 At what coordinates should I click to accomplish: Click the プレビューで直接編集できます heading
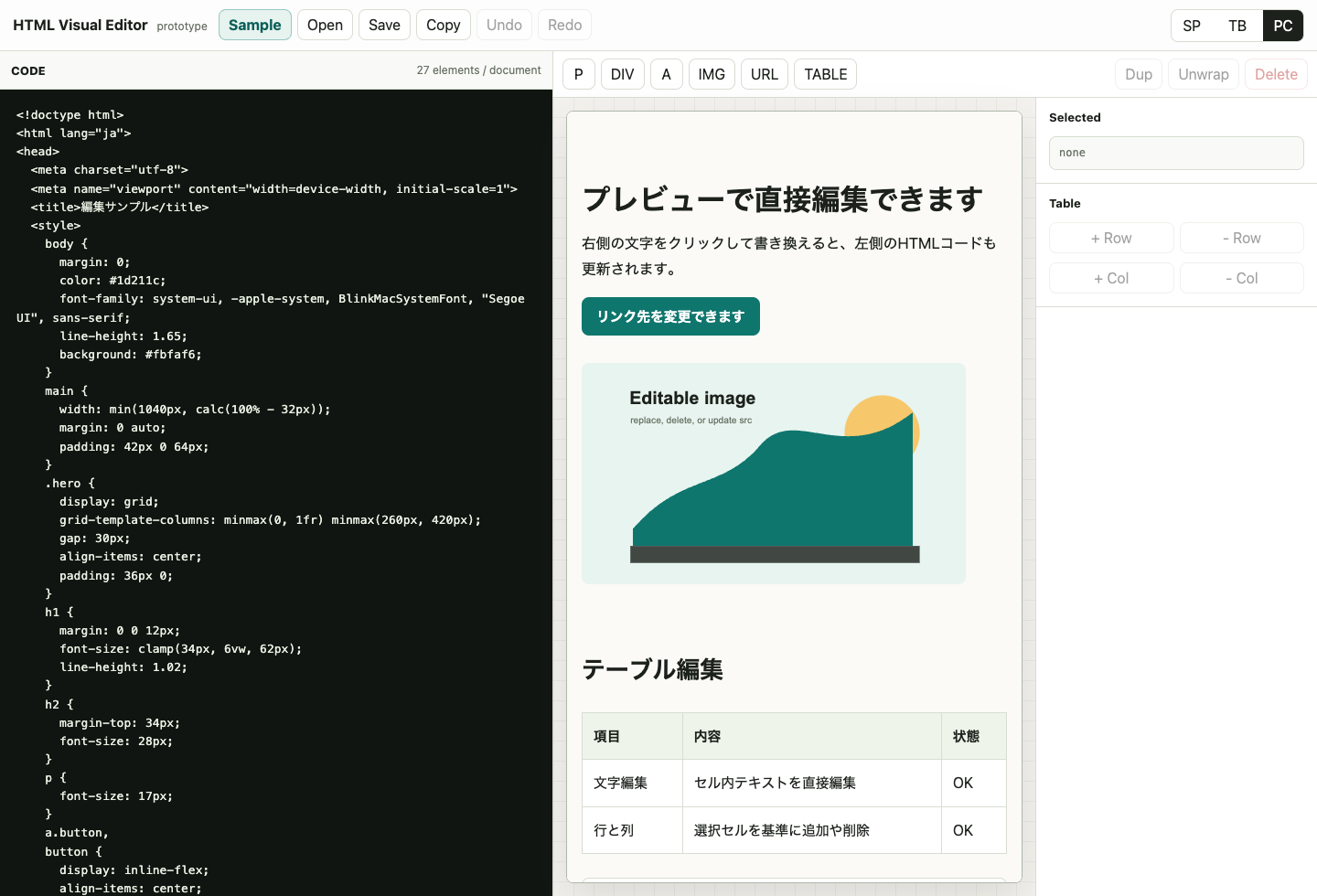[783, 198]
